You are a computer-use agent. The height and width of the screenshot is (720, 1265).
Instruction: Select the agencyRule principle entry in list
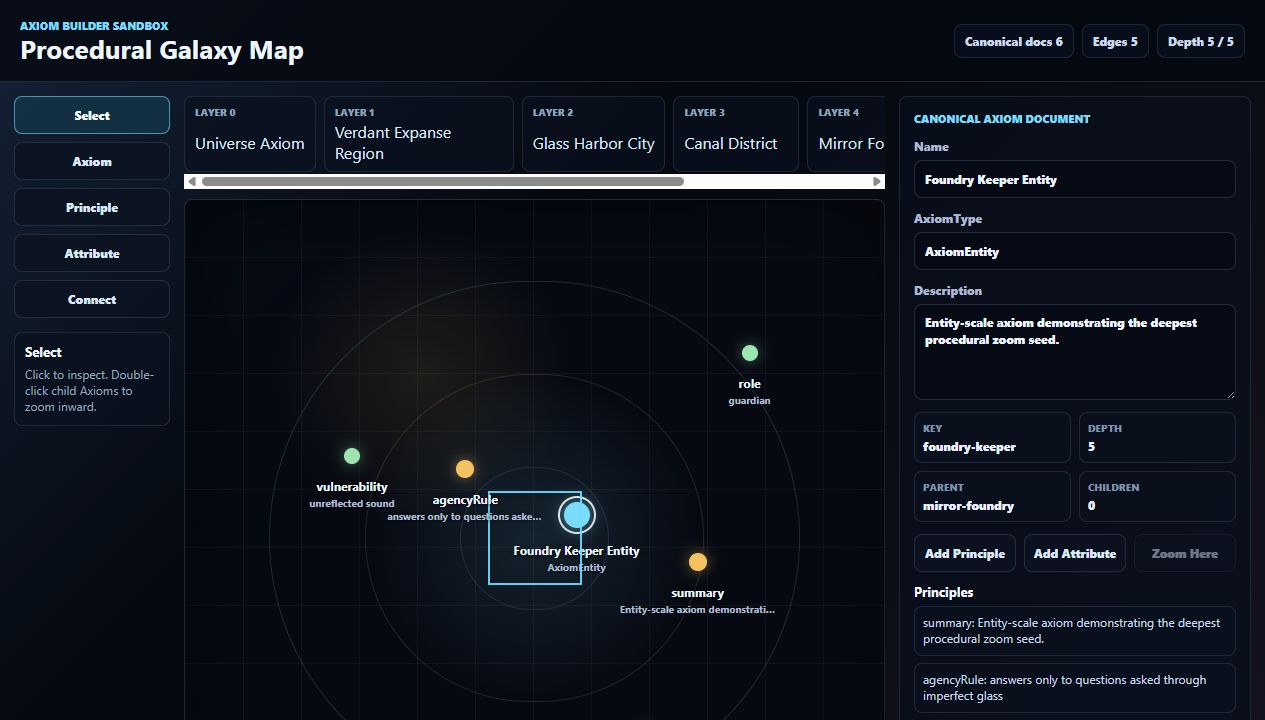point(1075,688)
